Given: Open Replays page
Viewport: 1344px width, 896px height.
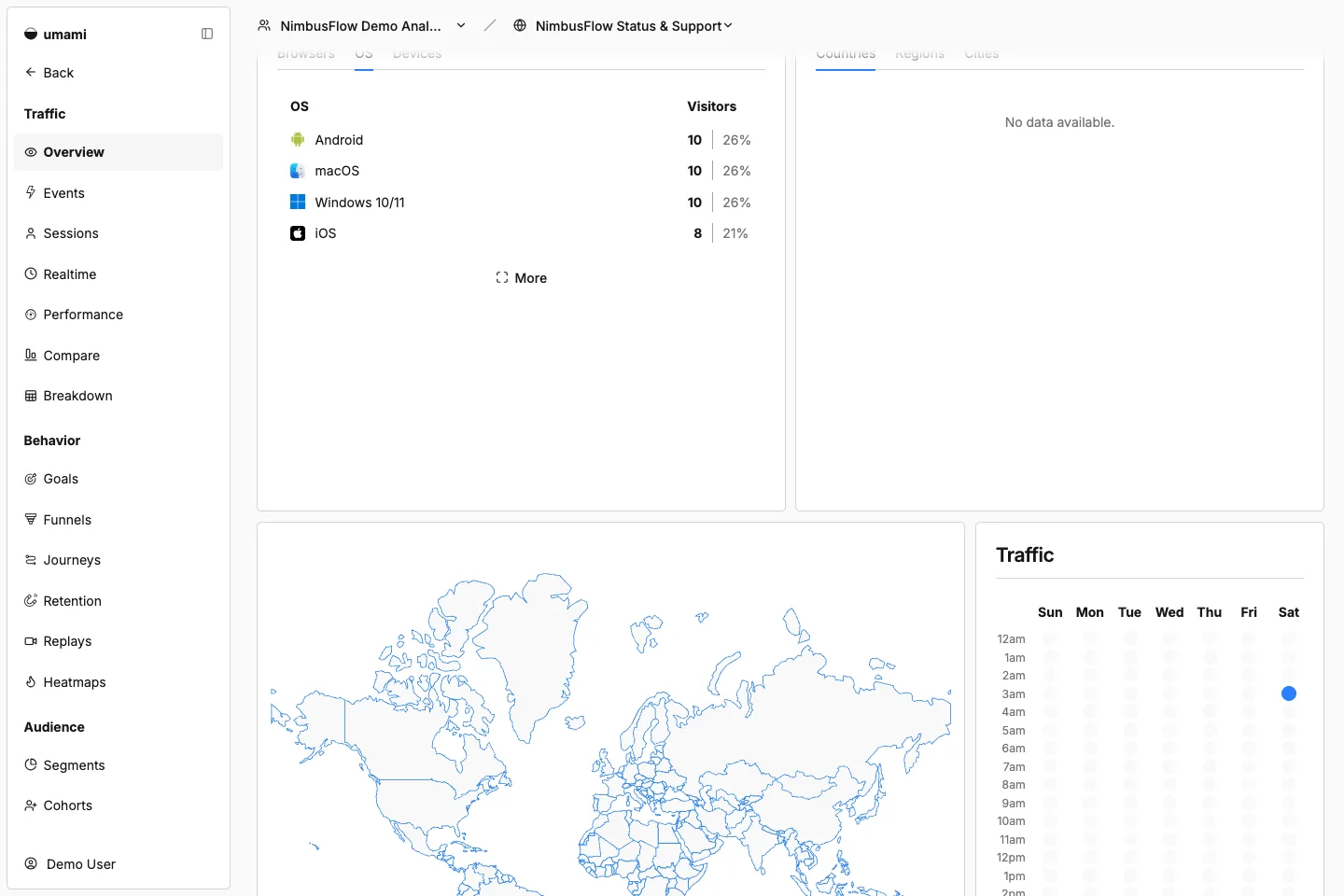Looking at the screenshot, I should 119,641.
